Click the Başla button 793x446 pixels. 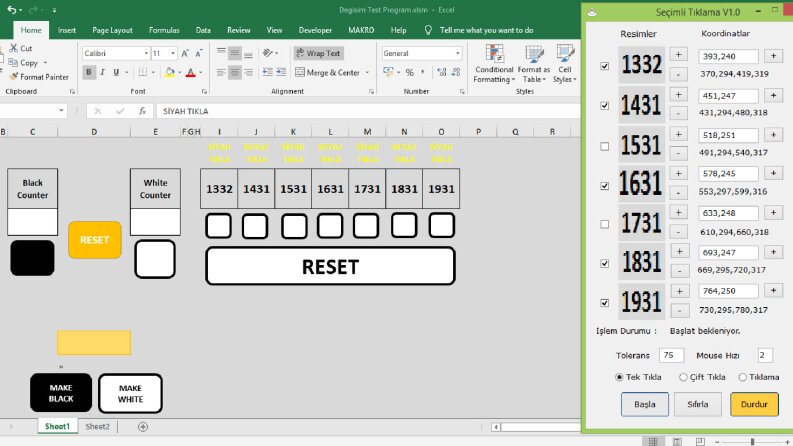coord(645,405)
